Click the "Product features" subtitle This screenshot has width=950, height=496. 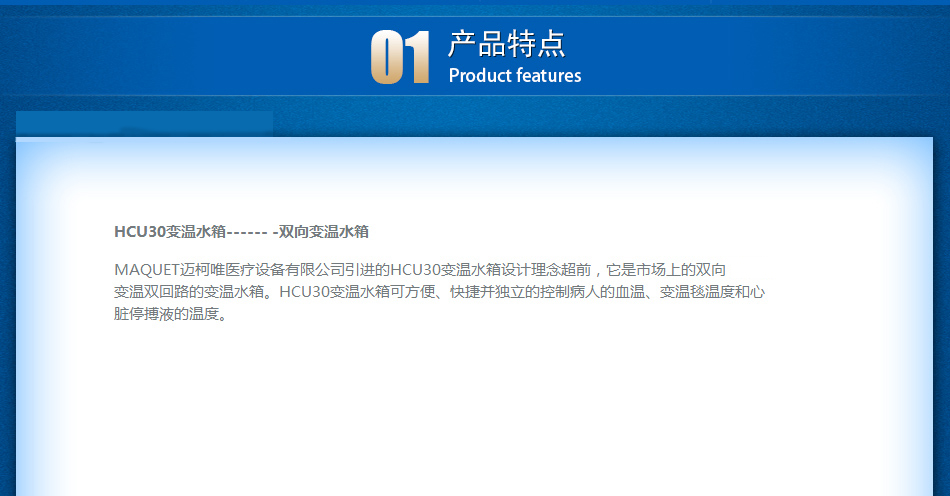(x=514, y=76)
